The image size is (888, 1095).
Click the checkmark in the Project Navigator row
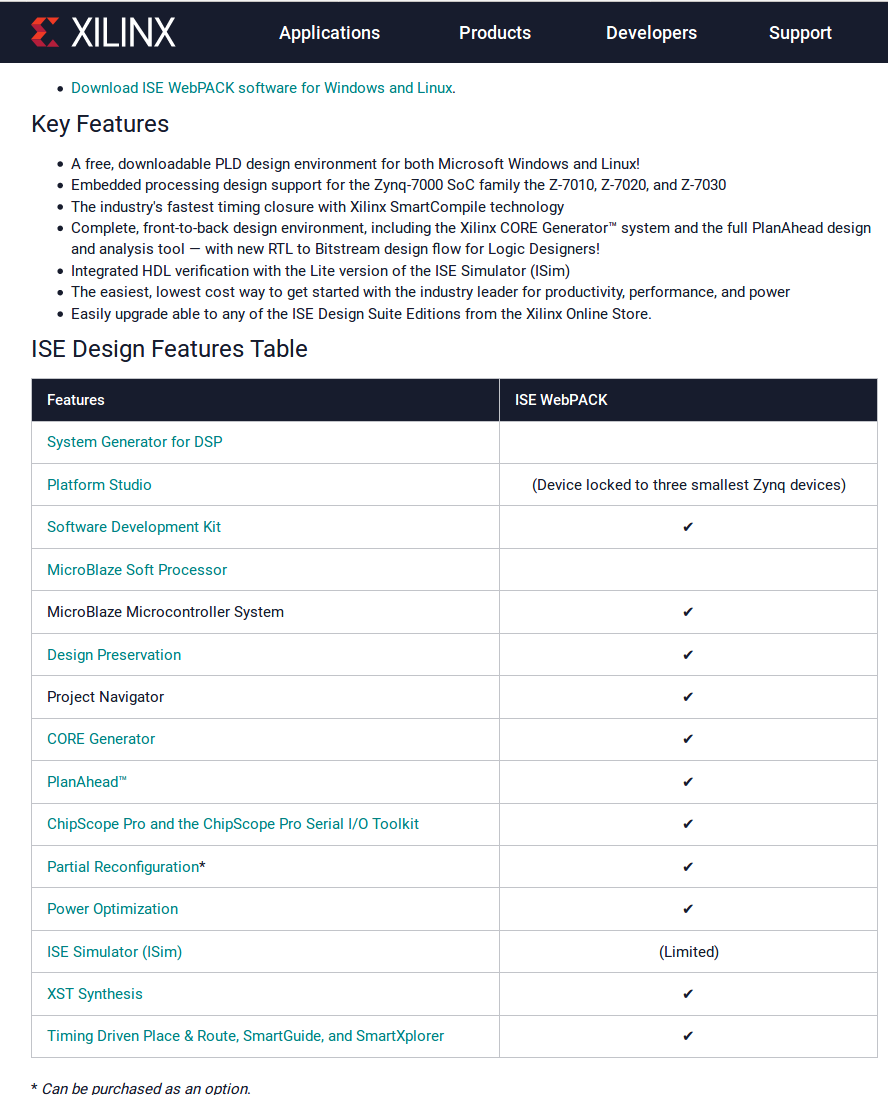pyautogui.click(x=688, y=697)
